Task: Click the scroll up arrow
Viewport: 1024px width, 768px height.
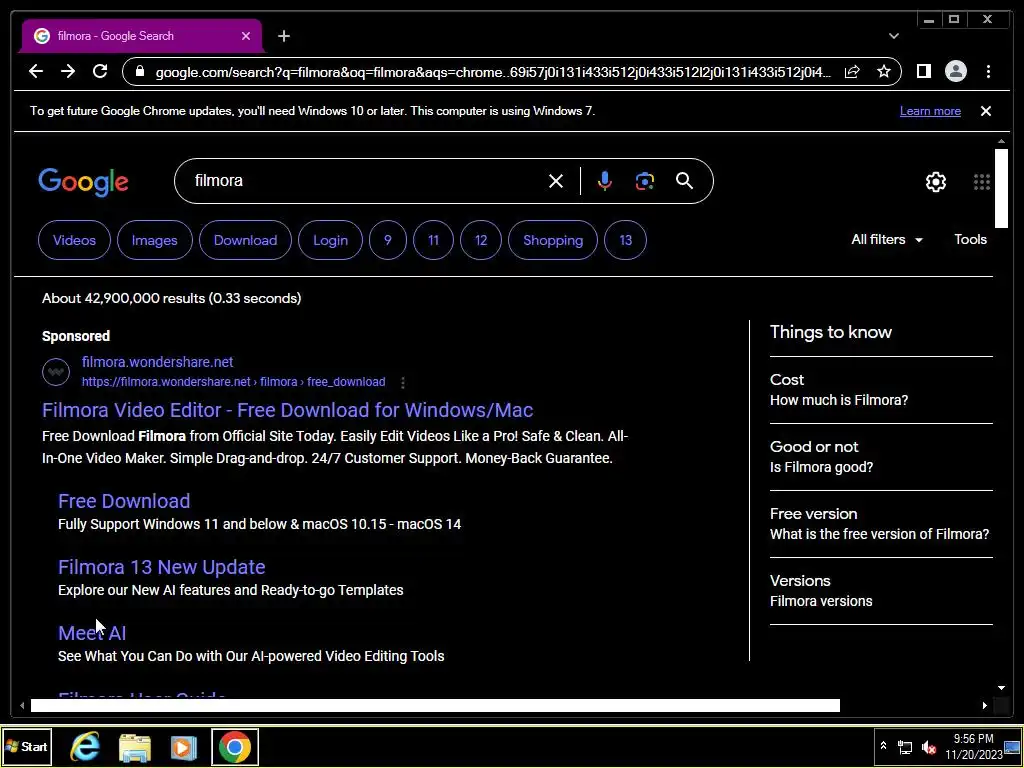Action: [1001, 141]
